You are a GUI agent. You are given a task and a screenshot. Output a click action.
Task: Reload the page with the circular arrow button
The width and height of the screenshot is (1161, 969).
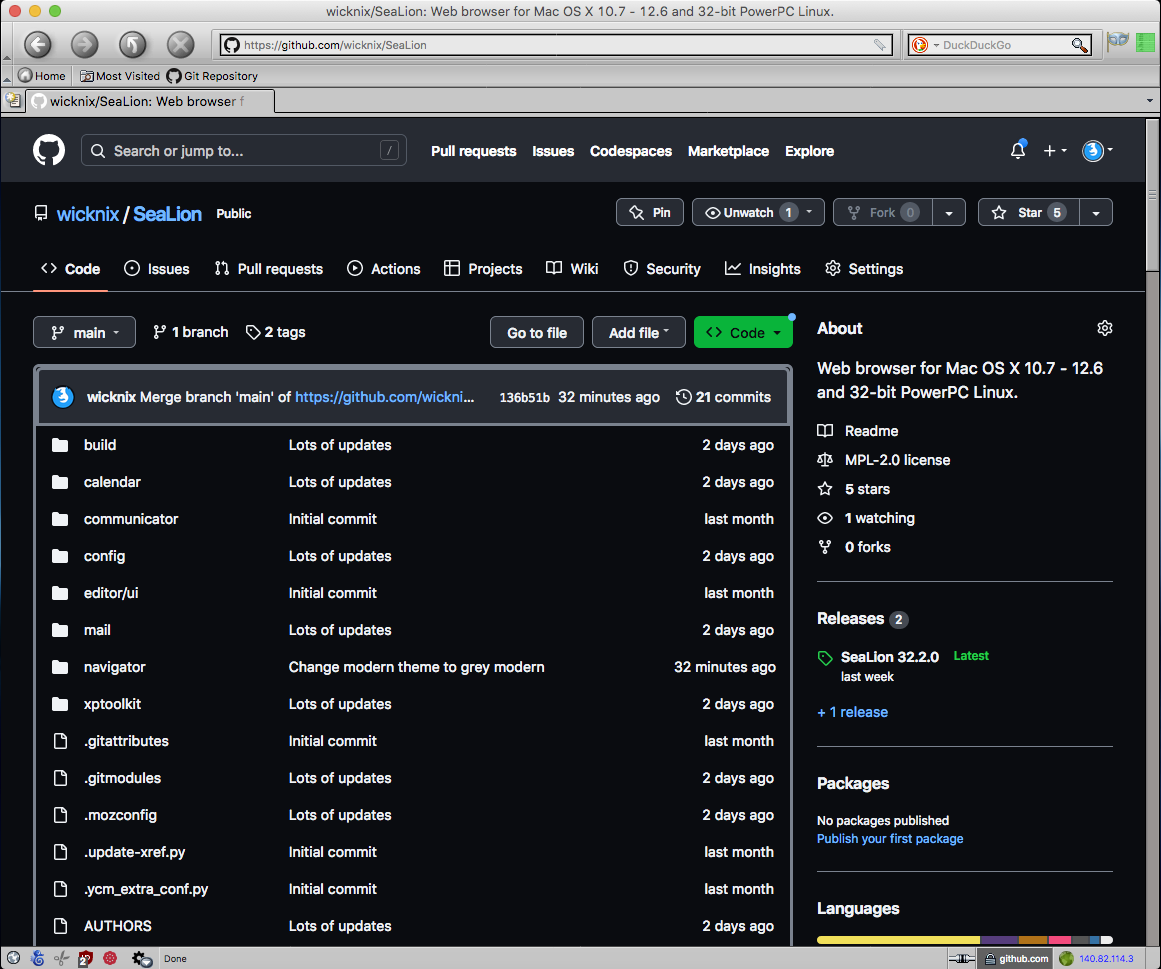pos(133,44)
